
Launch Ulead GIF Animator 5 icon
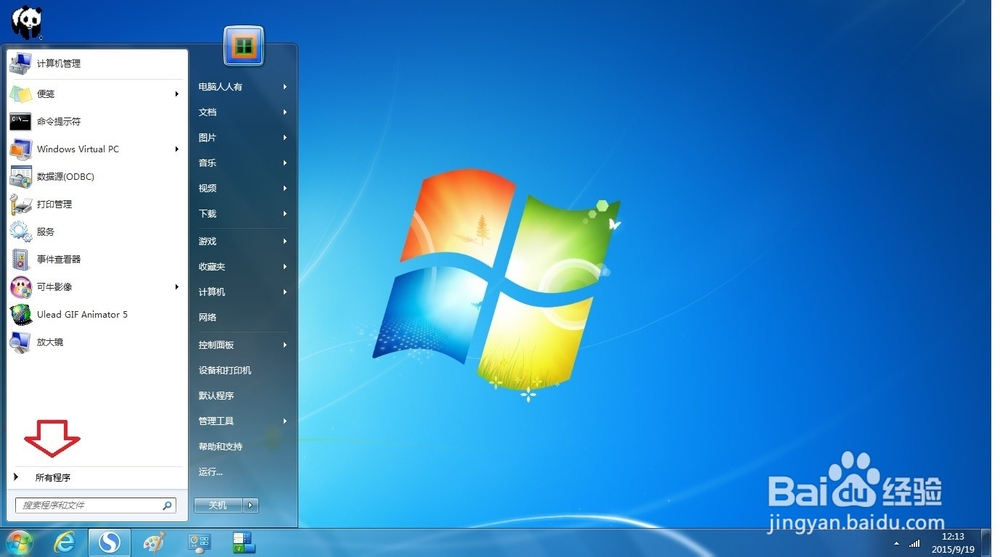[20, 315]
